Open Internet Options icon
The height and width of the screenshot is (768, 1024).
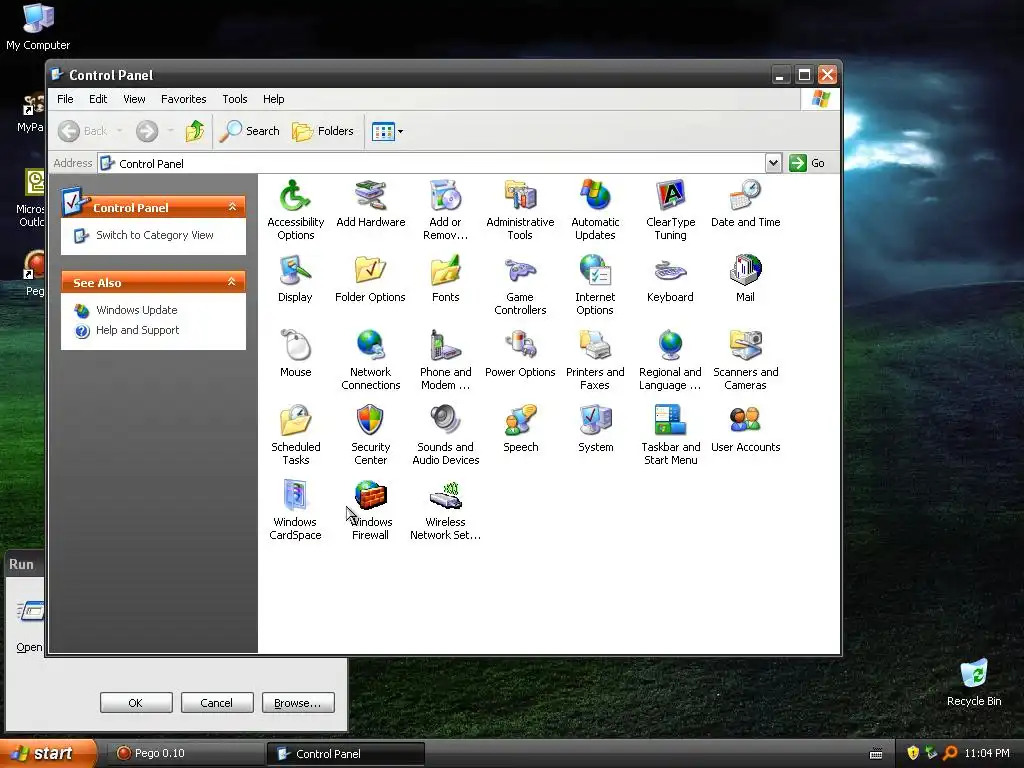[595, 270]
